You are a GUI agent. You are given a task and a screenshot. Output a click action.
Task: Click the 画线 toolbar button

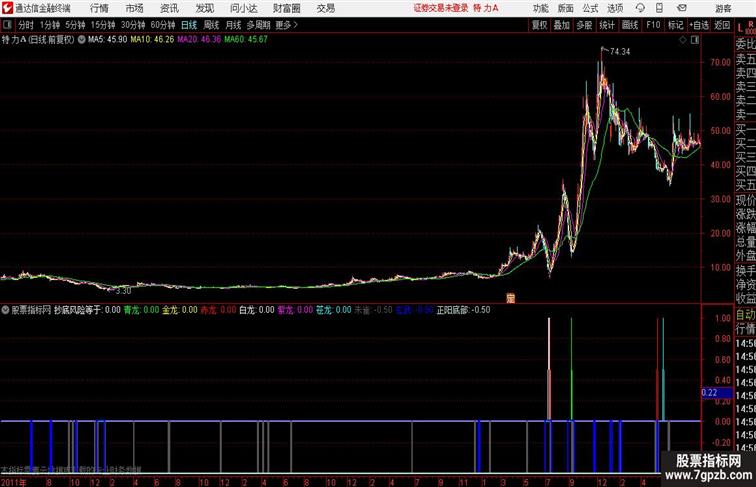point(630,25)
